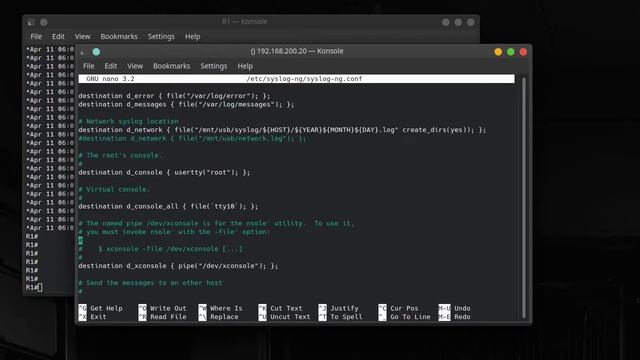Click the Undo shortcut in nano footer
The height and width of the screenshot is (360, 640).
tap(454, 308)
